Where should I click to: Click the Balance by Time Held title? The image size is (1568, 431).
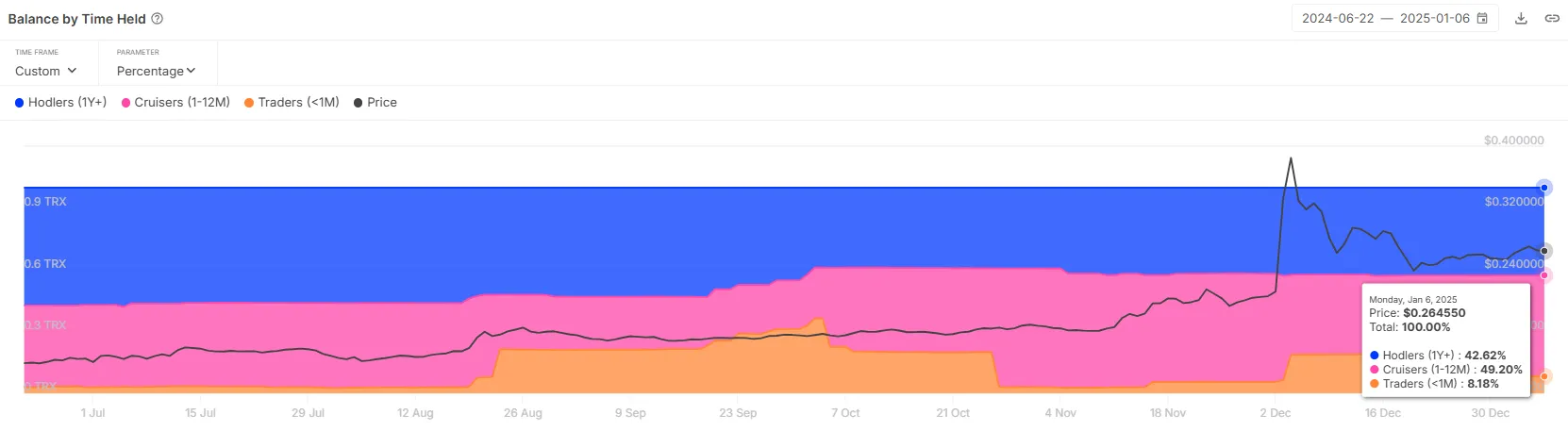point(77,19)
